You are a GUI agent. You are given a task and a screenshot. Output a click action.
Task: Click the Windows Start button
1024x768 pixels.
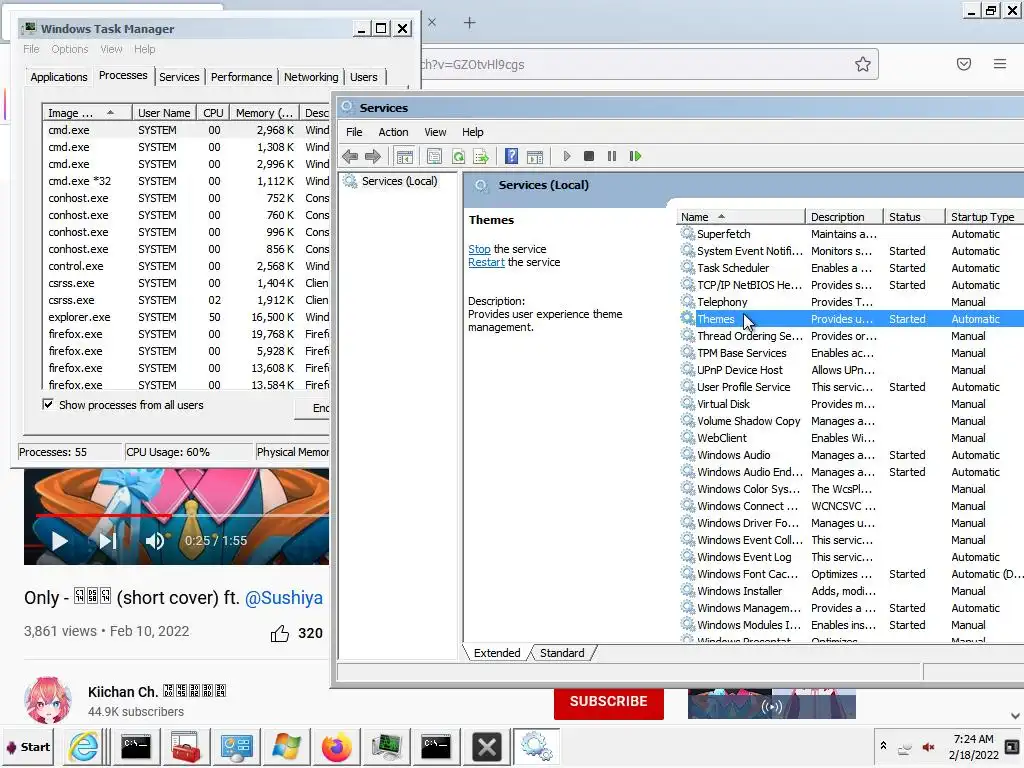(28, 747)
